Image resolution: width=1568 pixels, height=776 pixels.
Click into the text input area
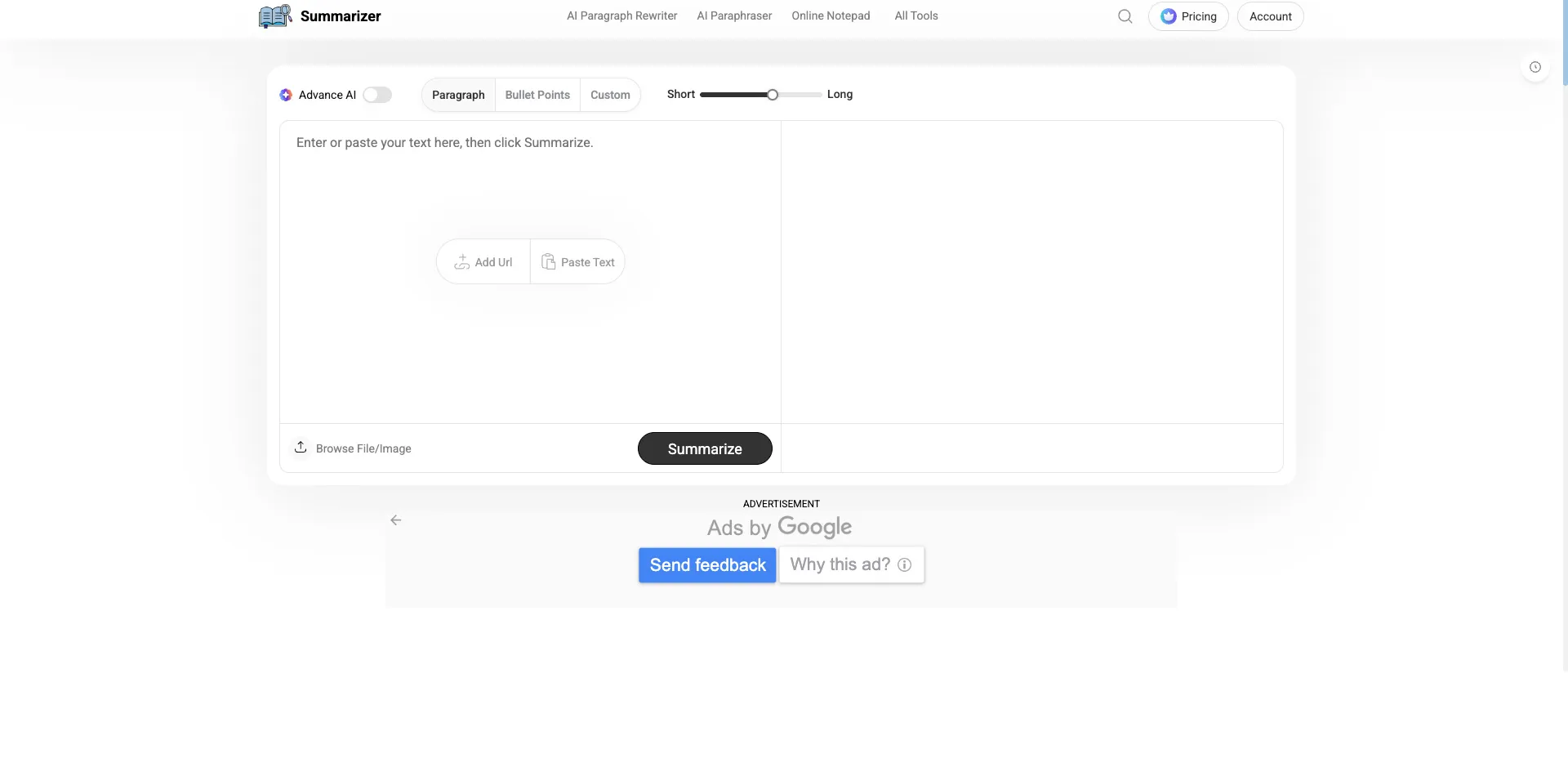530,272
